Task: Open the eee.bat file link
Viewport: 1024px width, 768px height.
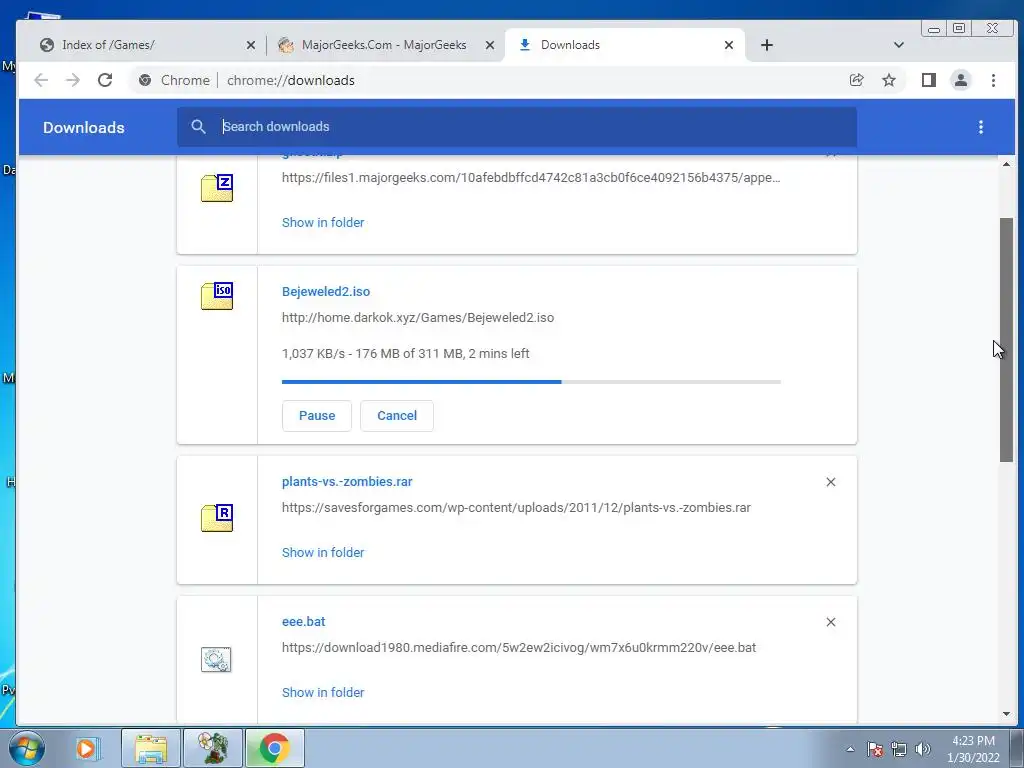Action: point(304,622)
